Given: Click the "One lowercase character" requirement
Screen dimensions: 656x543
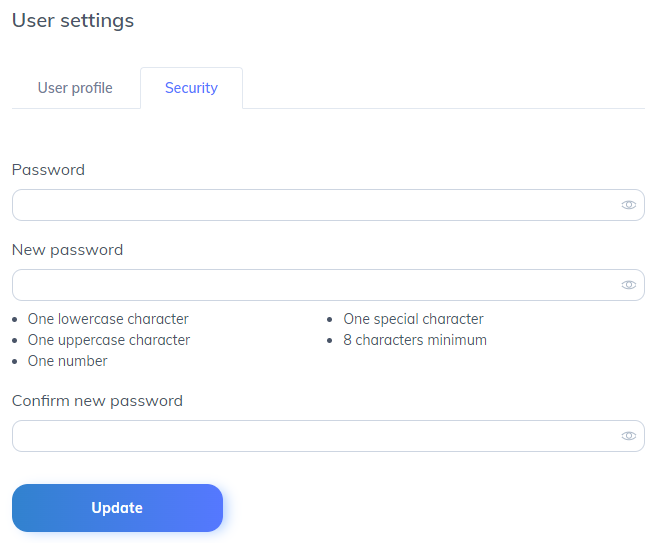Looking at the screenshot, I should [x=108, y=319].
